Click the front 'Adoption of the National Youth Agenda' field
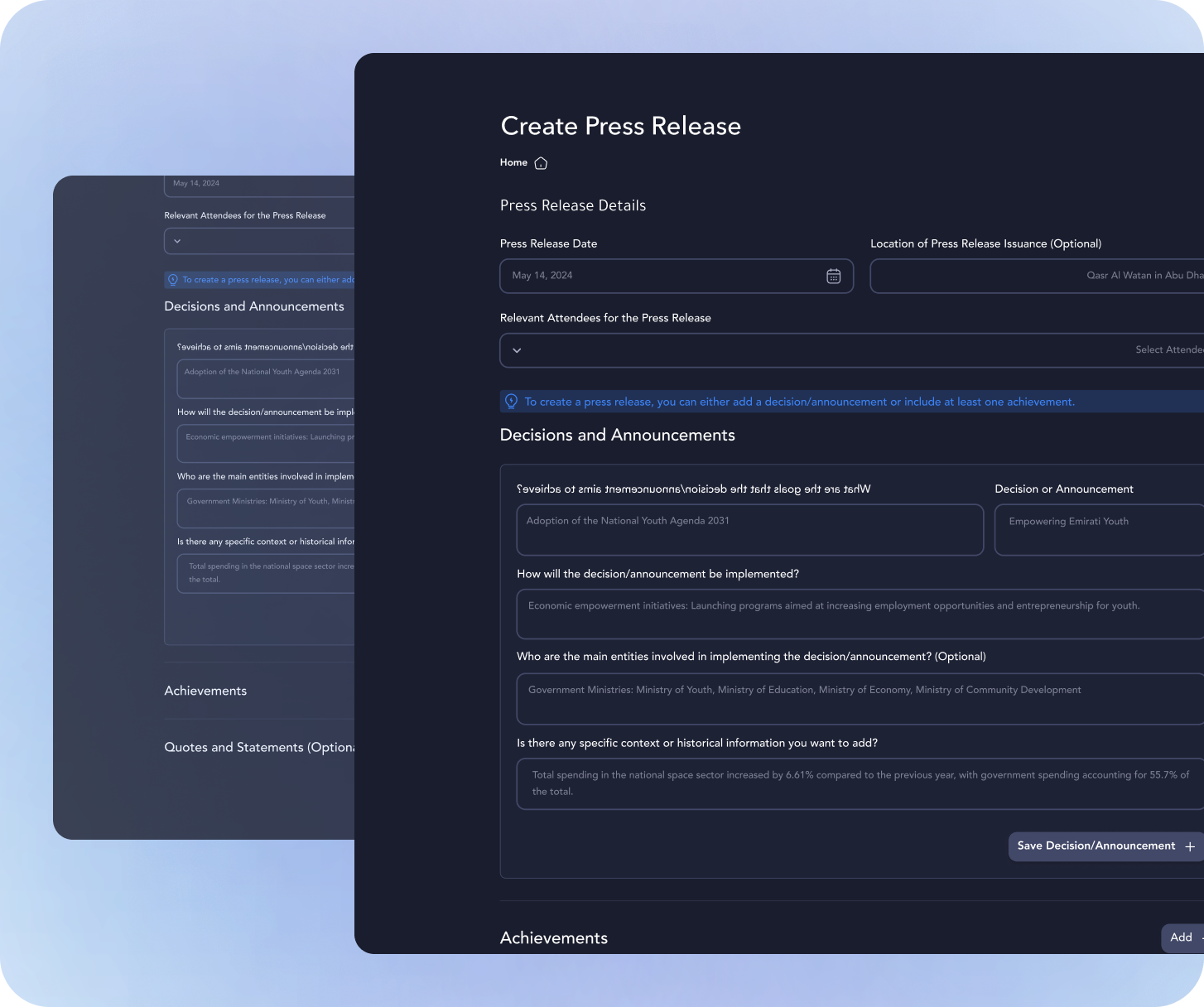Viewport: 1204px width, 1007px height. point(749,530)
